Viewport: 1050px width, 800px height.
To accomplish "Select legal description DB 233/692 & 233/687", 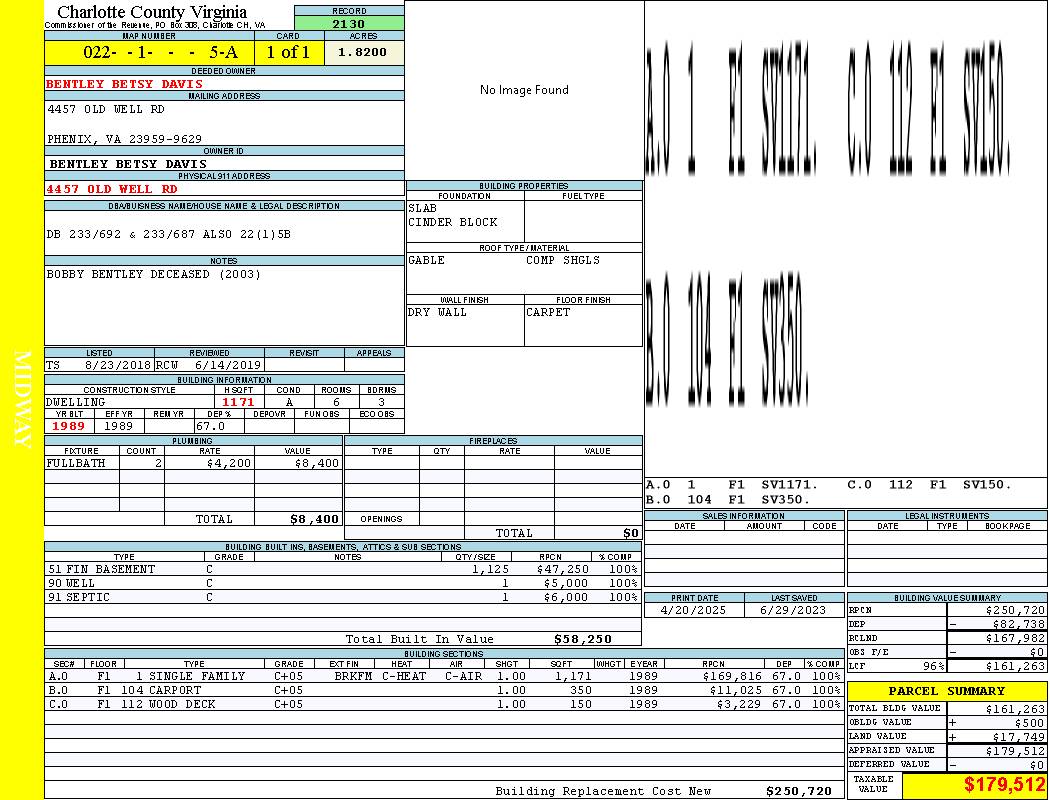I will [x=121, y=234].
